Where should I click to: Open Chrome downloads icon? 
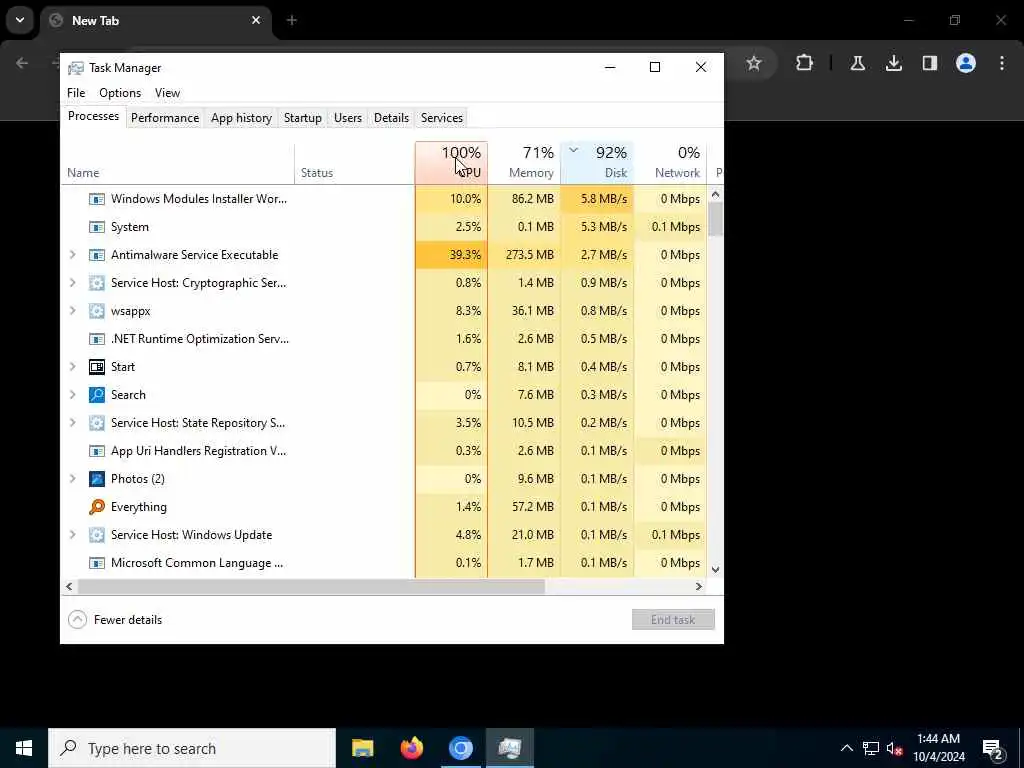point(894,63)
